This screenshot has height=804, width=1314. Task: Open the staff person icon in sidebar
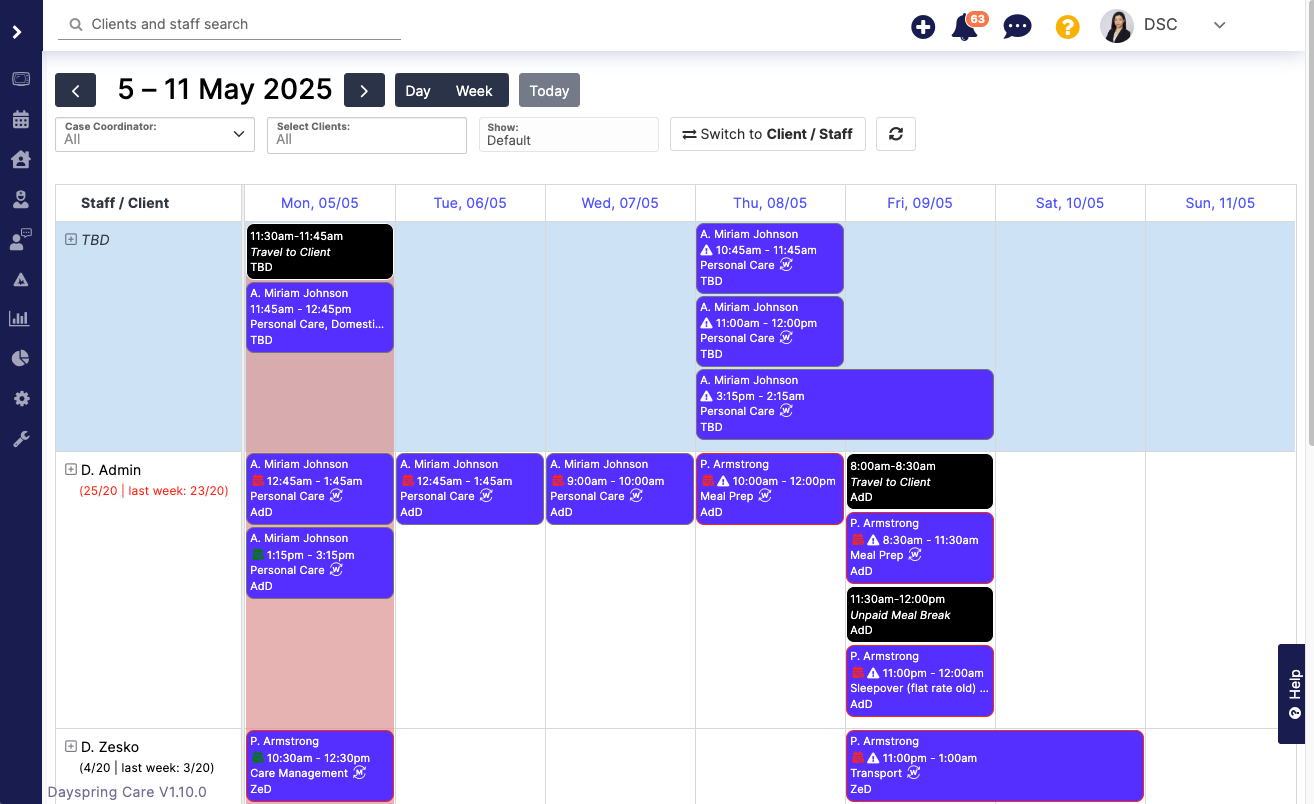coord(21,199)
